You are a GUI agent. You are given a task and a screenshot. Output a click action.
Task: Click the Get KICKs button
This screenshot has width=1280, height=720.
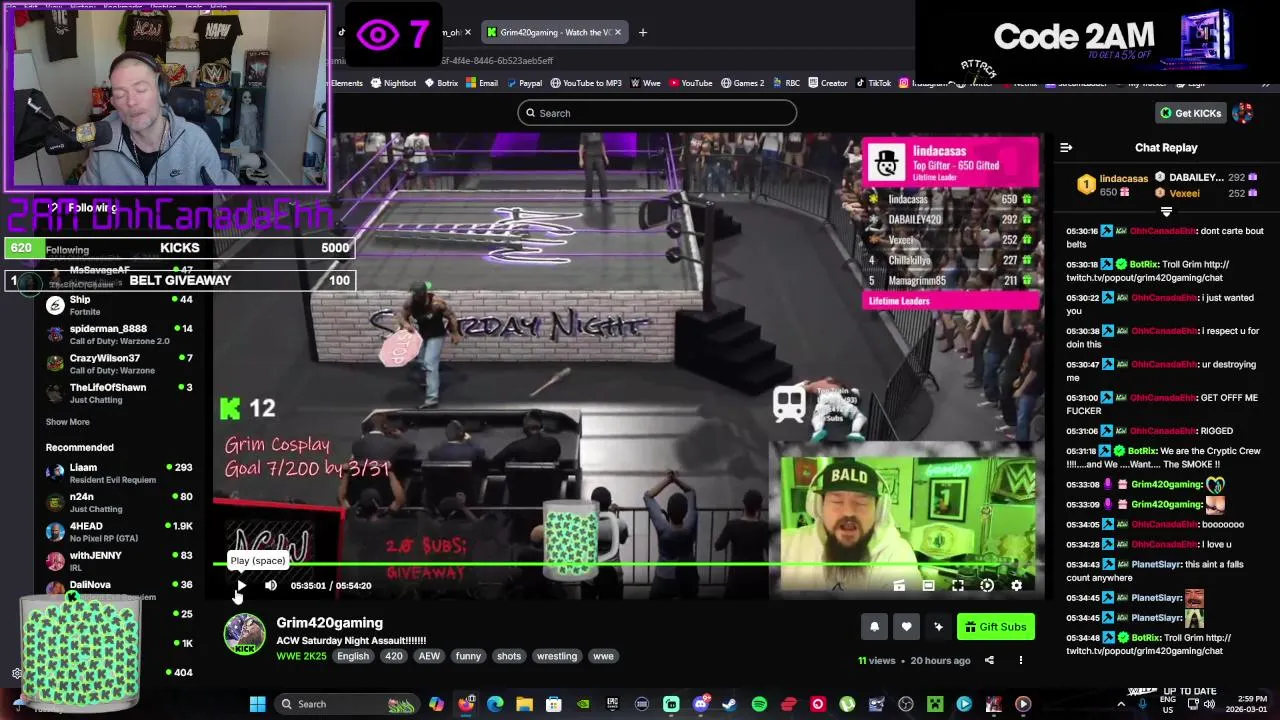click(1190, 113)
